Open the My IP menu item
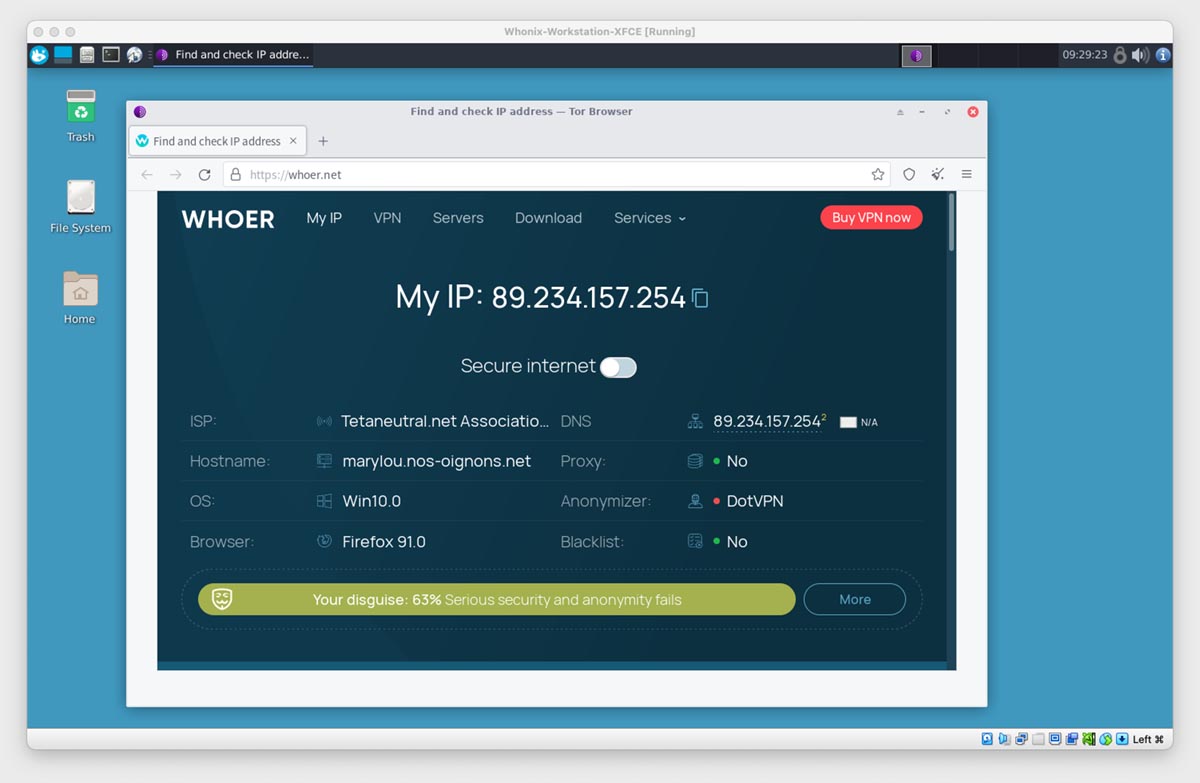 tap(324, 218)
